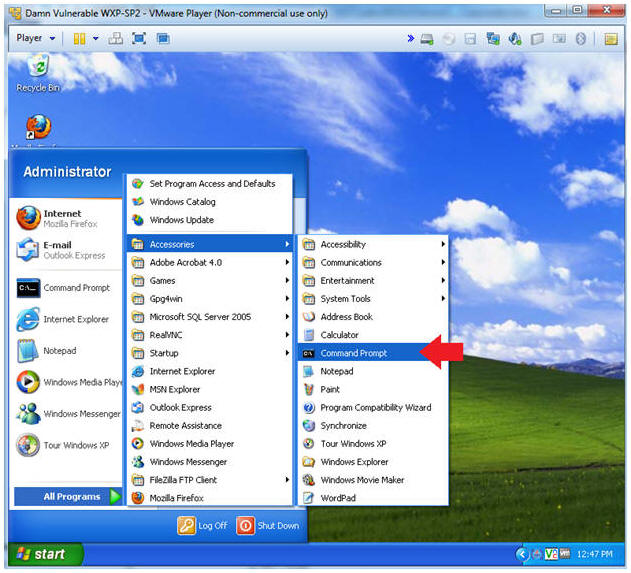631x573 pixels.
Task: Click the hard disk device icon in VMware toolbar
Action: pyautogui.click(x=427, y=39)
